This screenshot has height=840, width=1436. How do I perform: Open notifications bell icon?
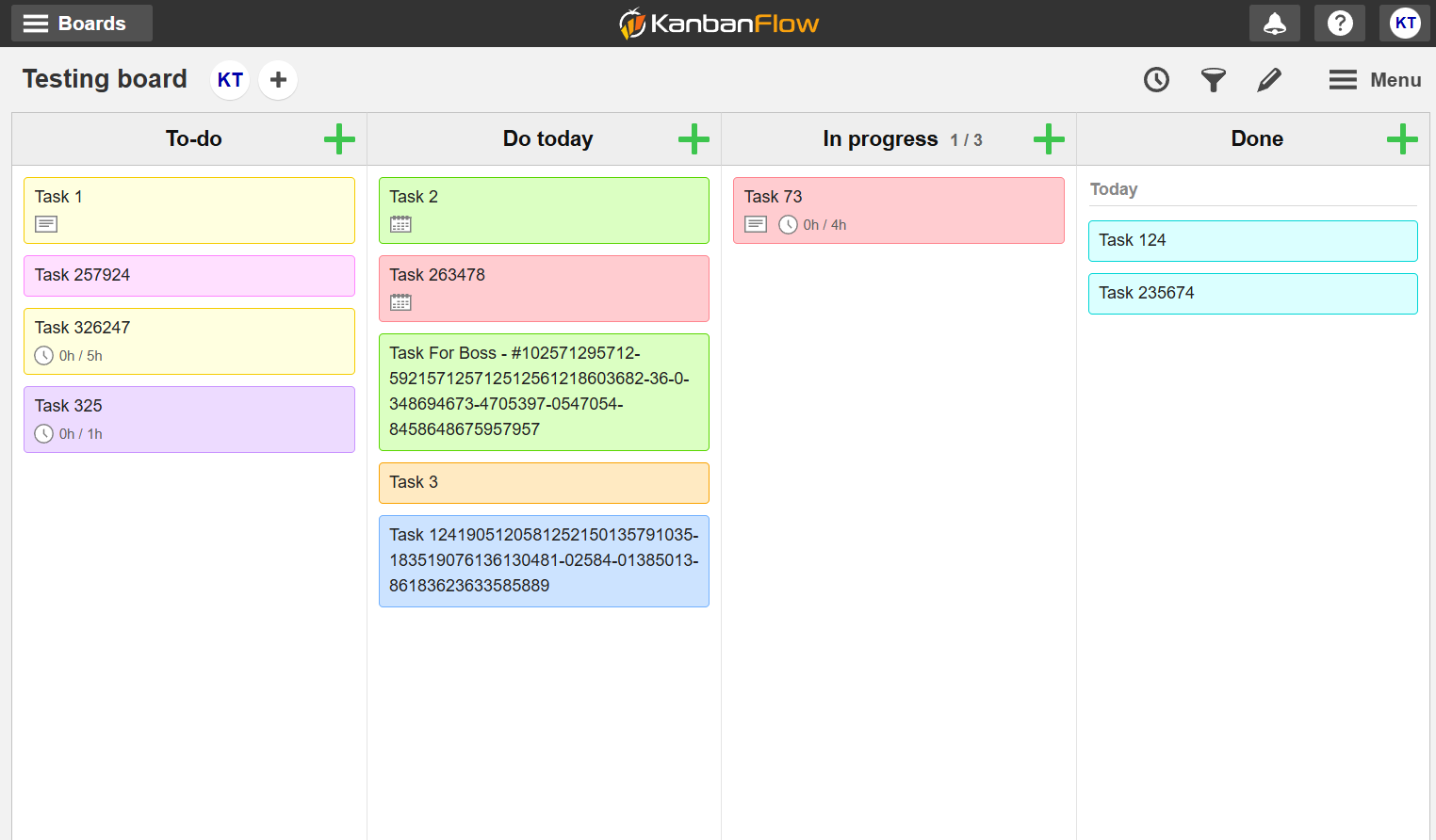coord(1274,24)
